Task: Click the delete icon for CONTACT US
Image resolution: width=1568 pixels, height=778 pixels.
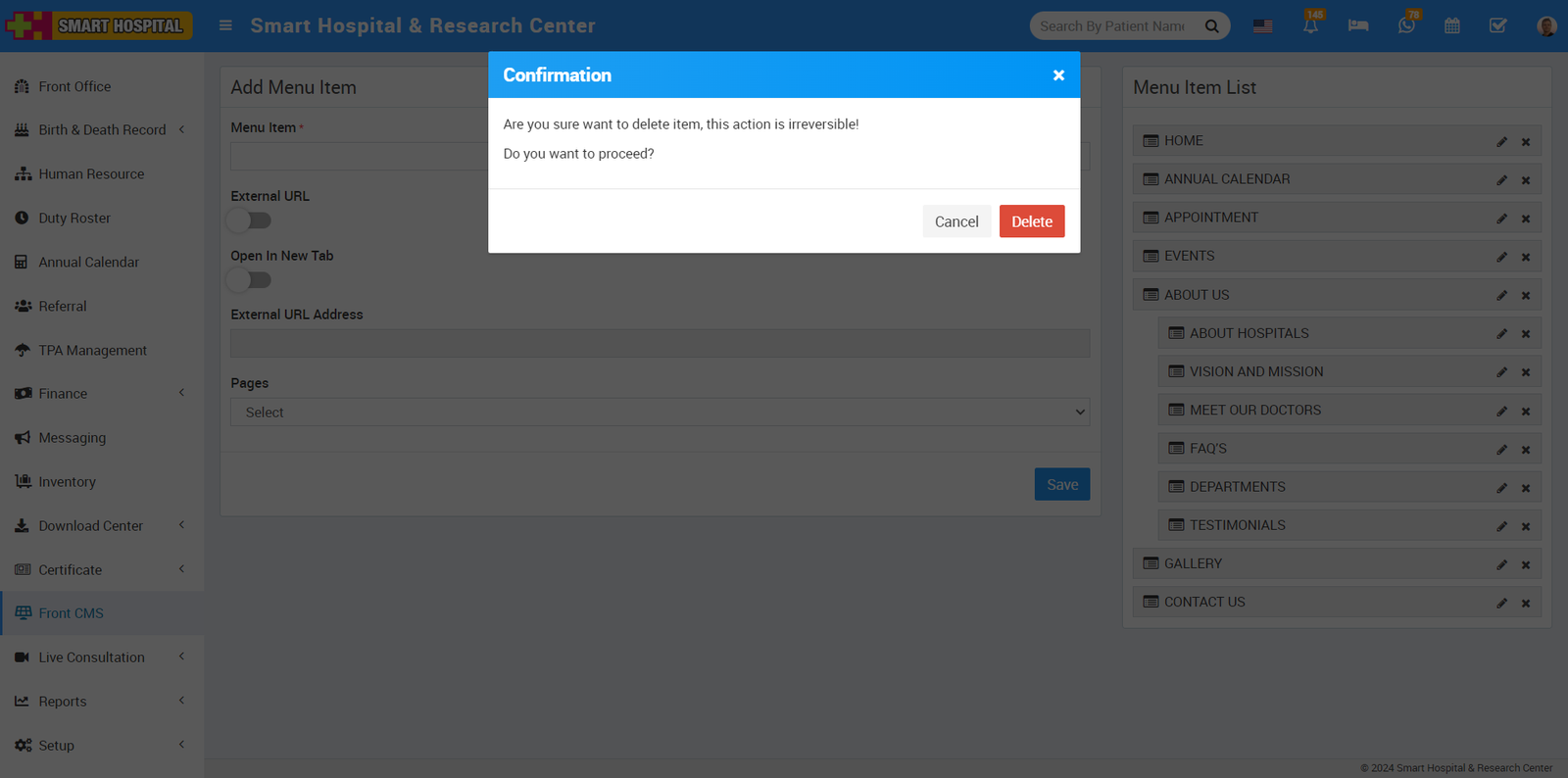Action: pyautogui.click(x=1526, y=604)
